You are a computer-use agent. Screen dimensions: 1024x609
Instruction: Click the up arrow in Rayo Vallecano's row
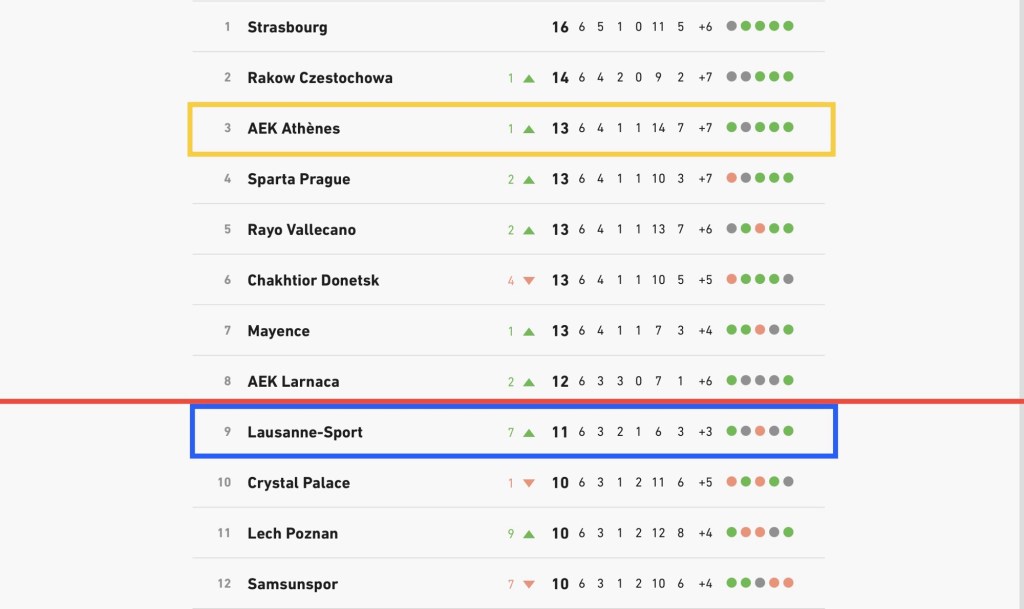click(529, 230)
